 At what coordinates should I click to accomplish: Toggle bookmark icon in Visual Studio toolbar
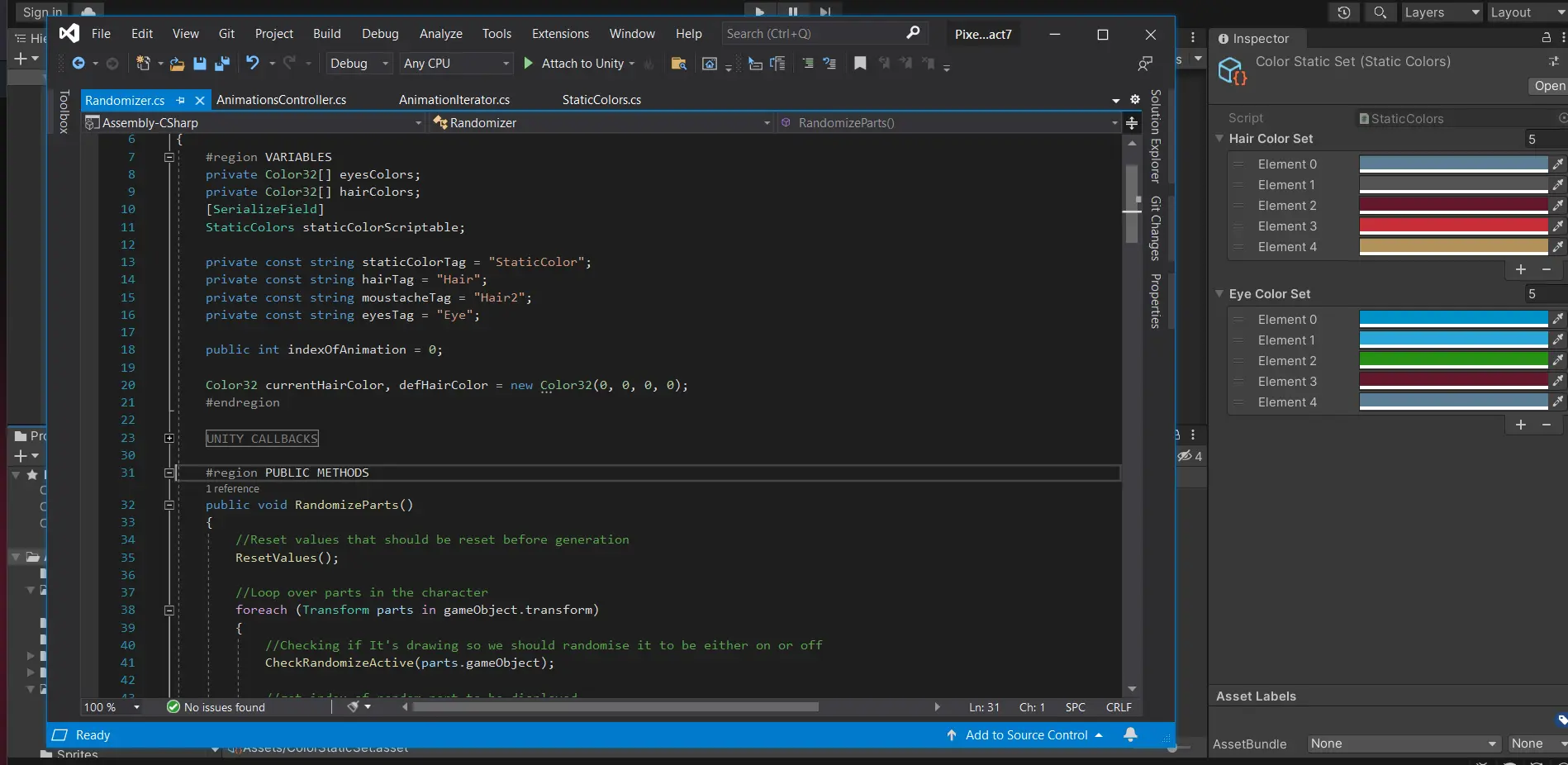pyautogui.click(x=860, y=64)
